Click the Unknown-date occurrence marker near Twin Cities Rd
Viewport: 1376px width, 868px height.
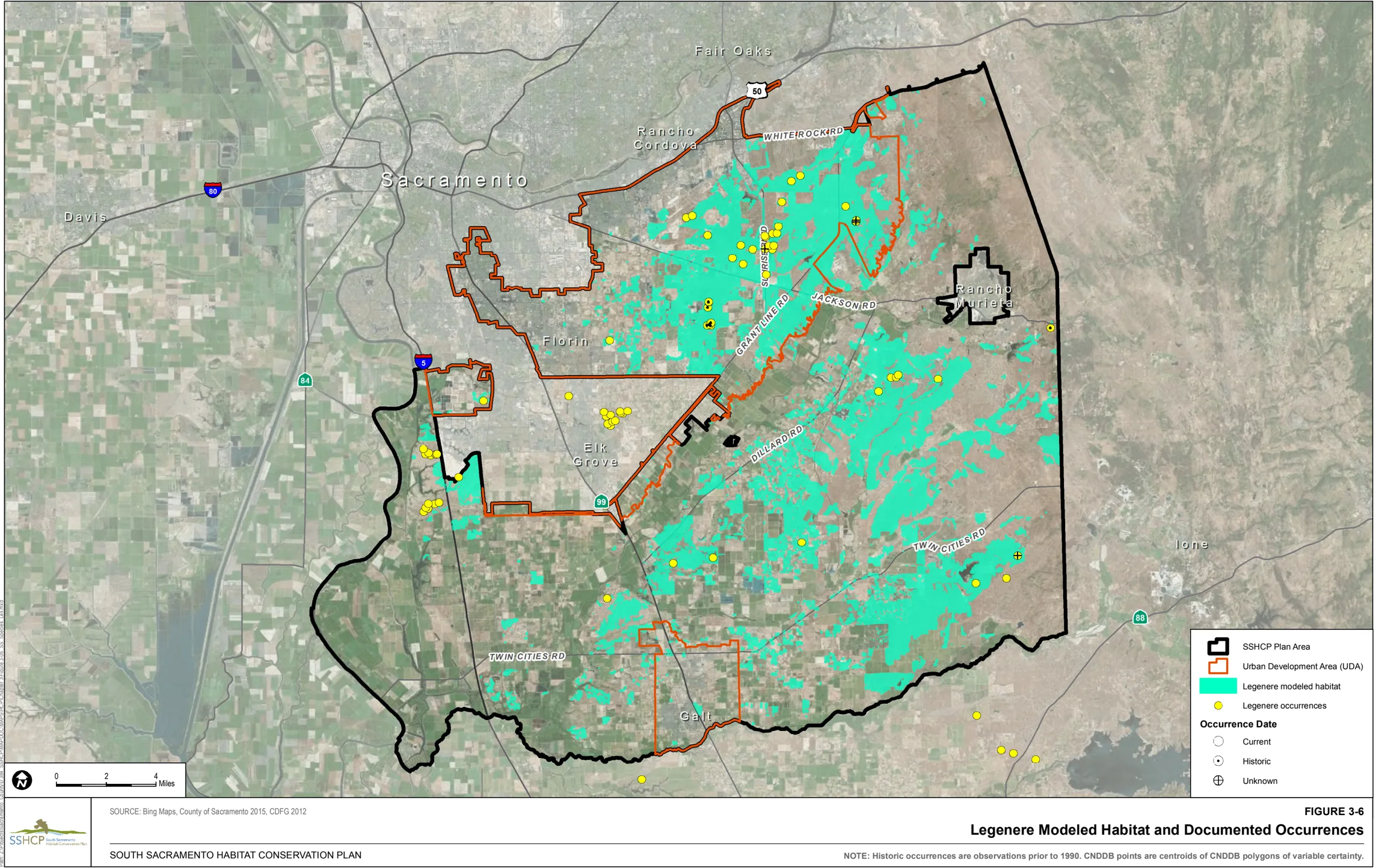pyautogui.click(x=1017, y=555)
